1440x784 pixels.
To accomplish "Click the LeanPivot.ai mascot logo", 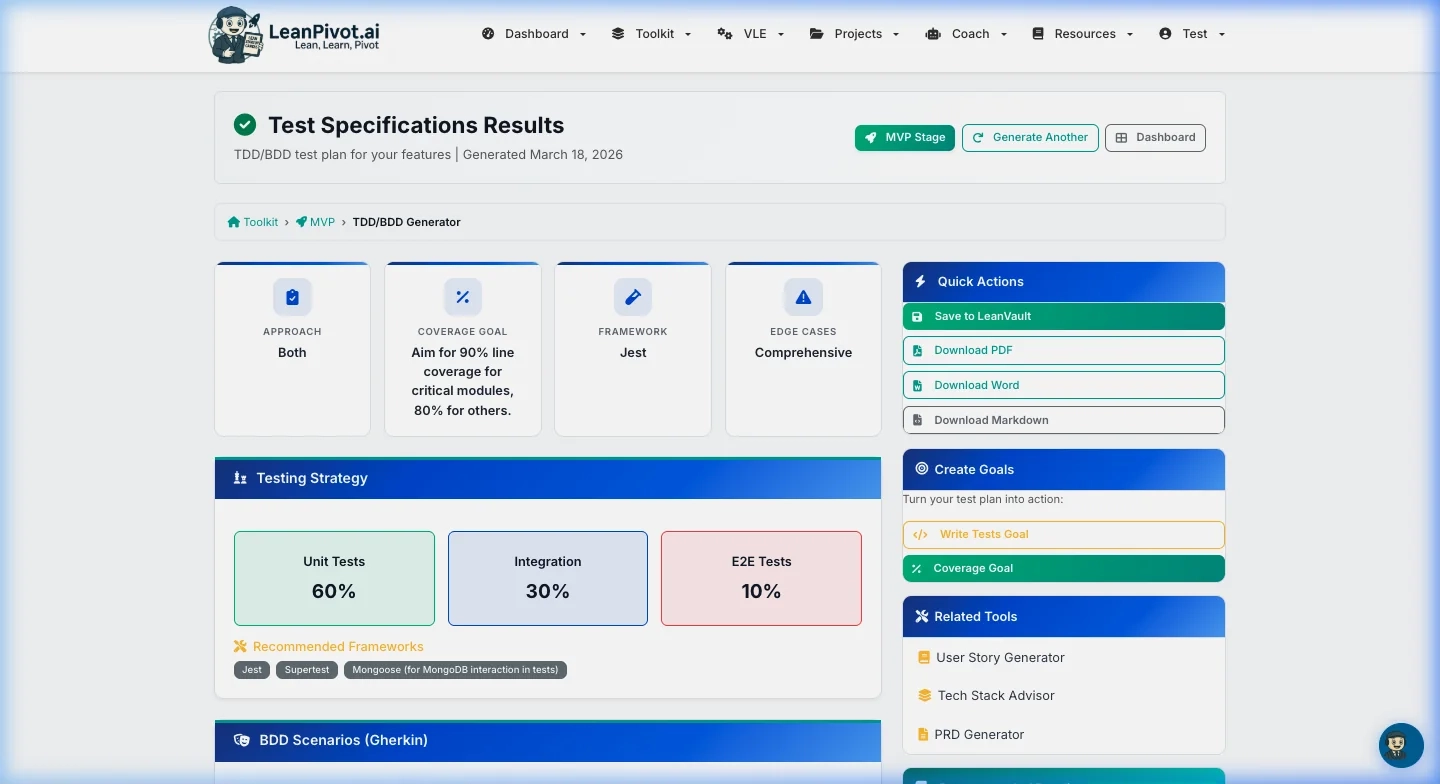I will (235, 33).
